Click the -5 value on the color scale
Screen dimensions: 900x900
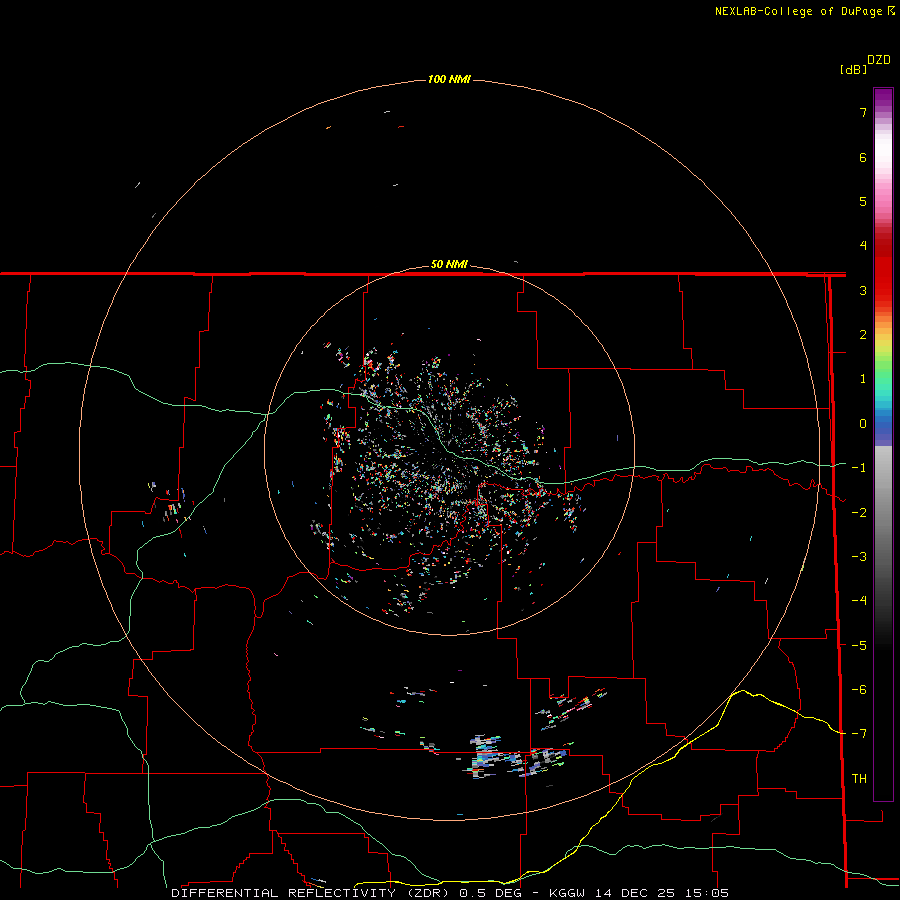click(859, 646)
